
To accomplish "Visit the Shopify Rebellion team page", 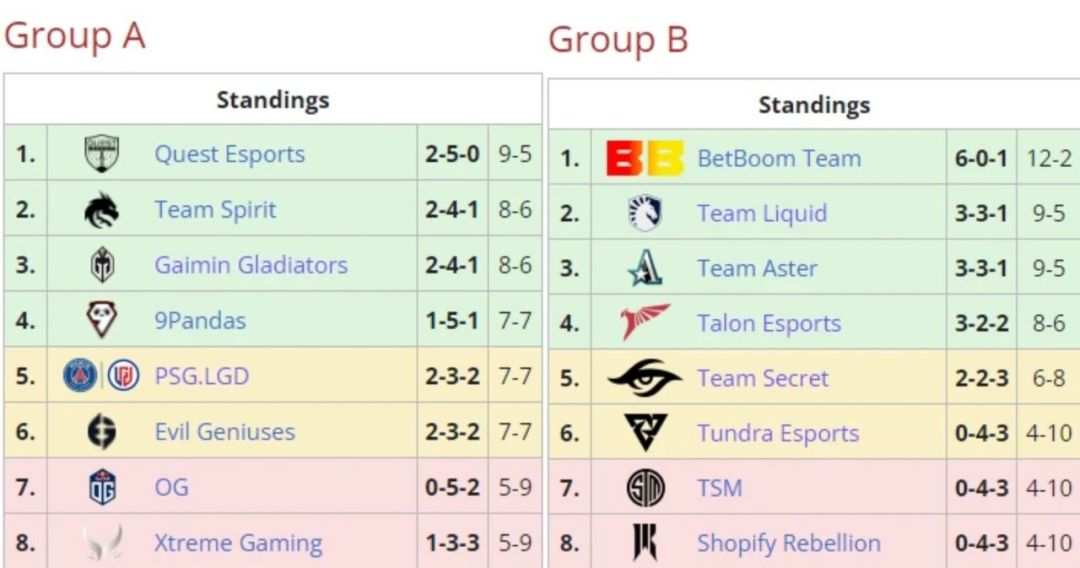I will [x=789, y=544].
